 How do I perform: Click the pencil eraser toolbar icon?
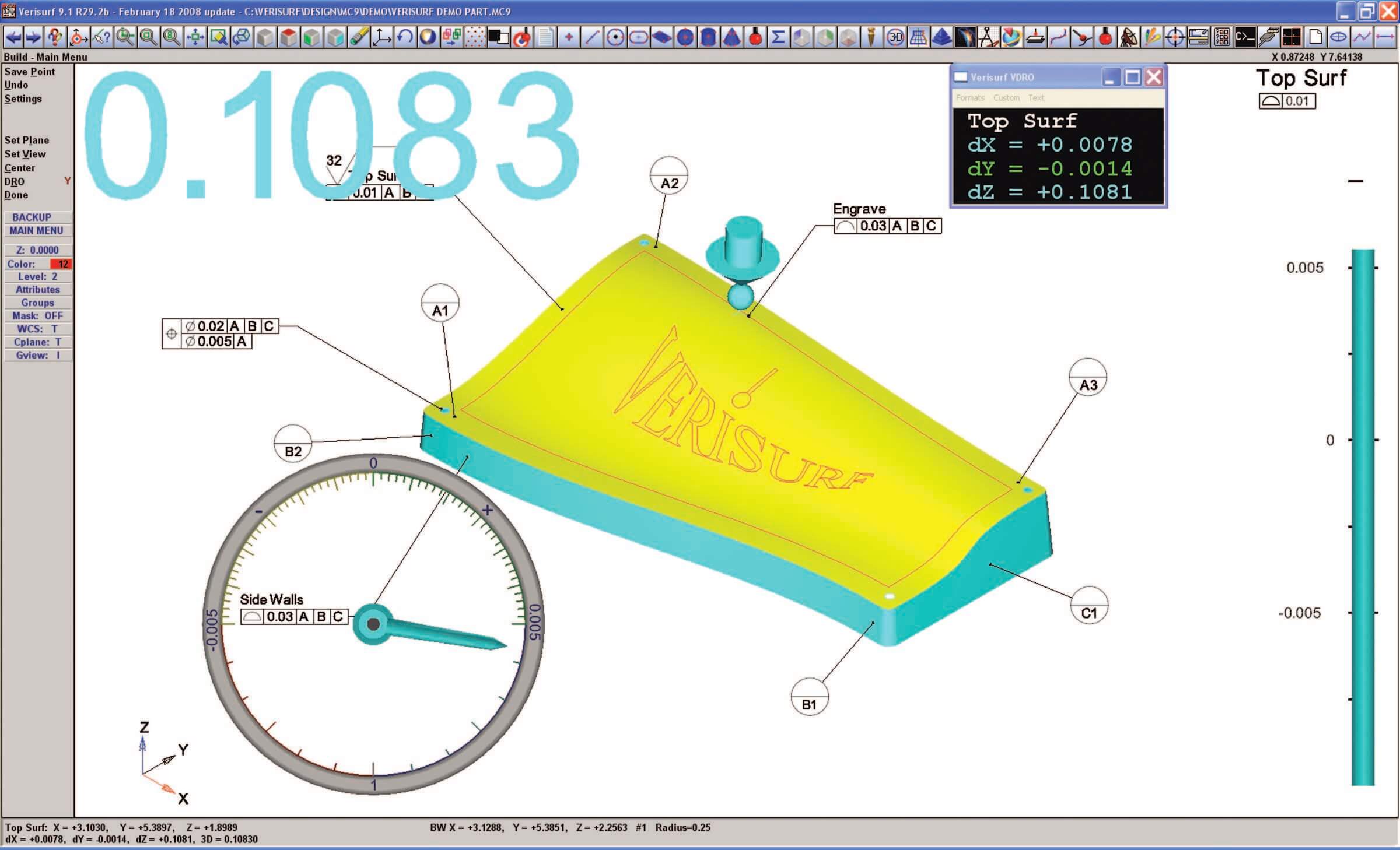358,38
